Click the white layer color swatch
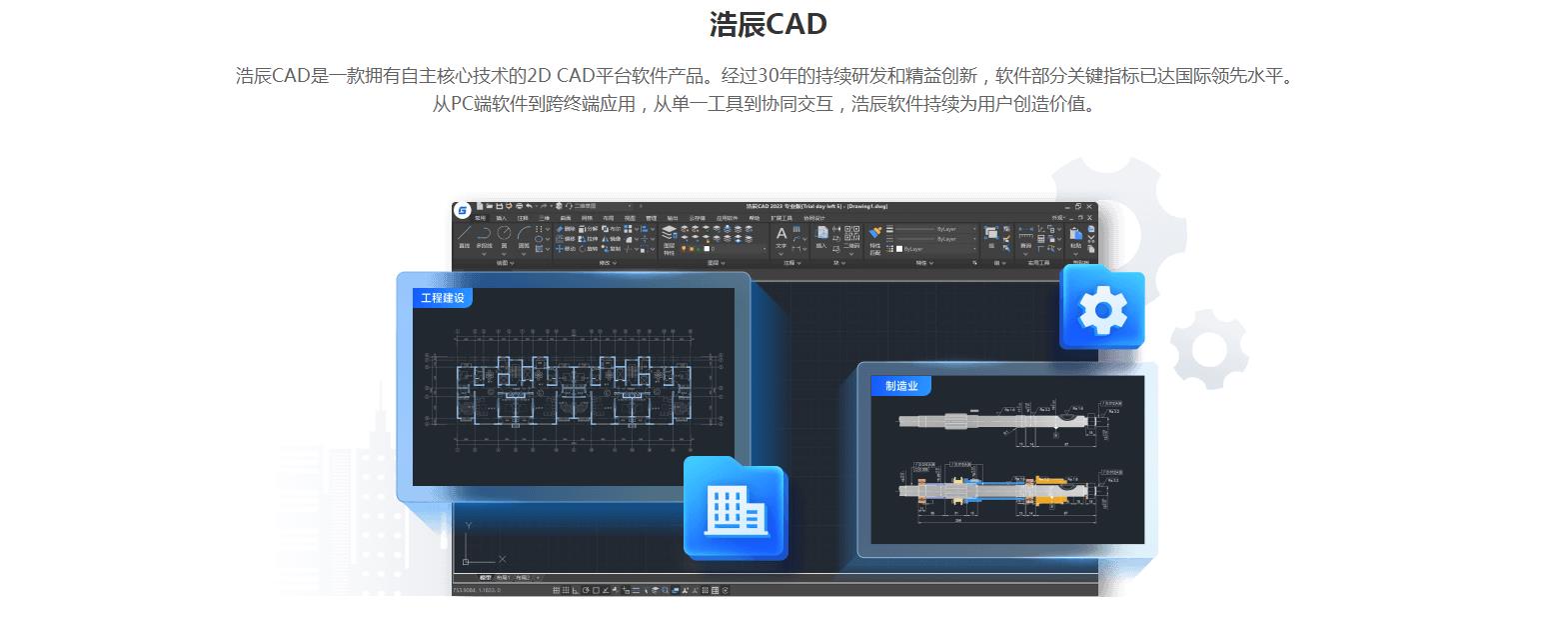The image size is (1568, 617). [x=707, y=249]
